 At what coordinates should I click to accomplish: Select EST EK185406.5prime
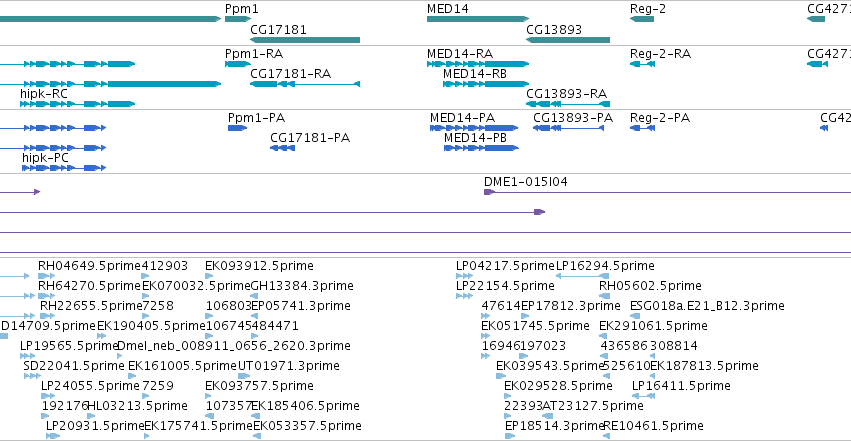pyautogui.click(x=305, y=406)
